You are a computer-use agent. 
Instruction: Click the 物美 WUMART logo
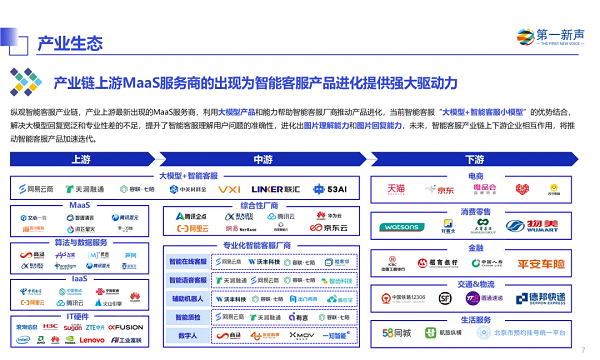532,226
